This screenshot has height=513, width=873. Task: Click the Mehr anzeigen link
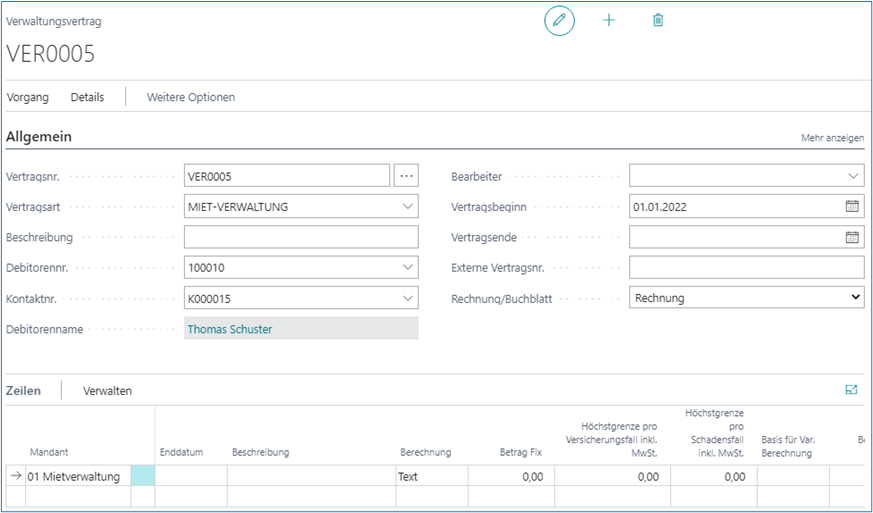click(x=832, y=138)
